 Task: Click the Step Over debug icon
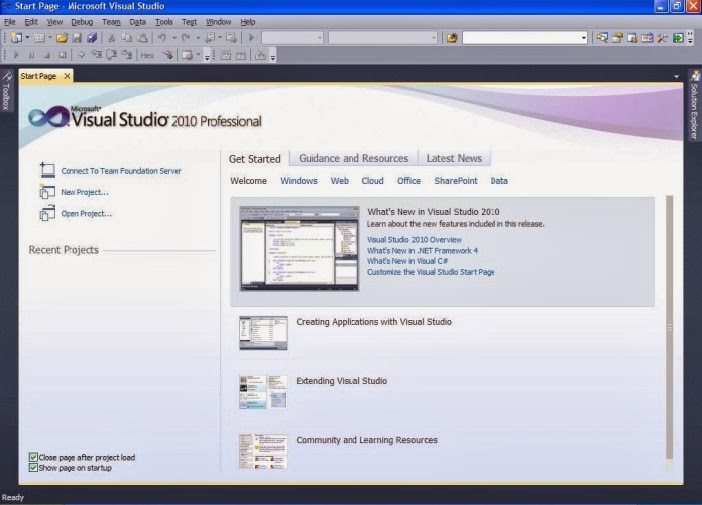pos(111,55)
